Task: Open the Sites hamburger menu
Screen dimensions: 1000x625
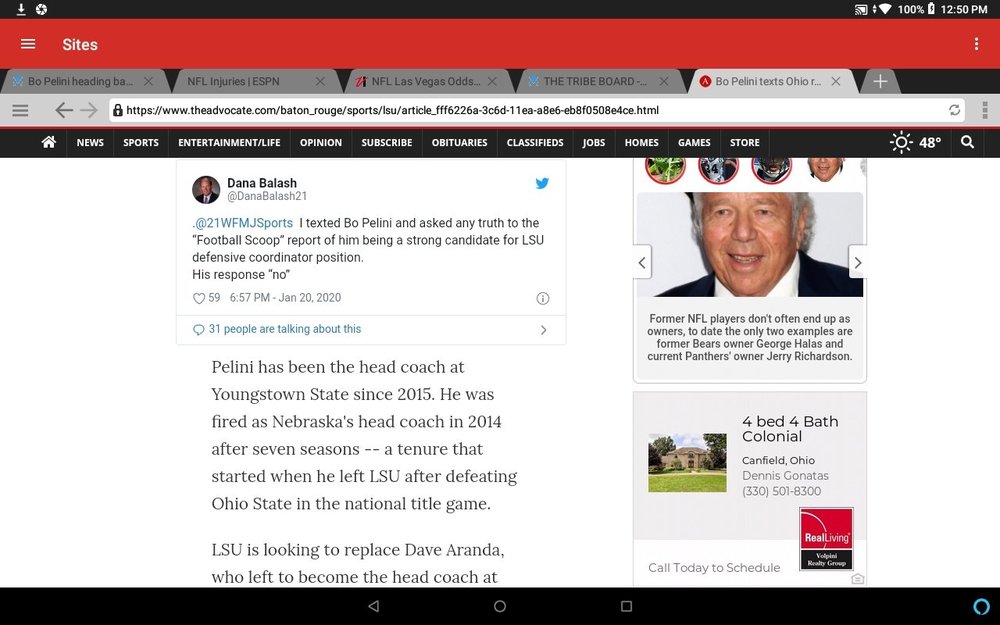Action: pyautogui.click(x=28, y=44)
